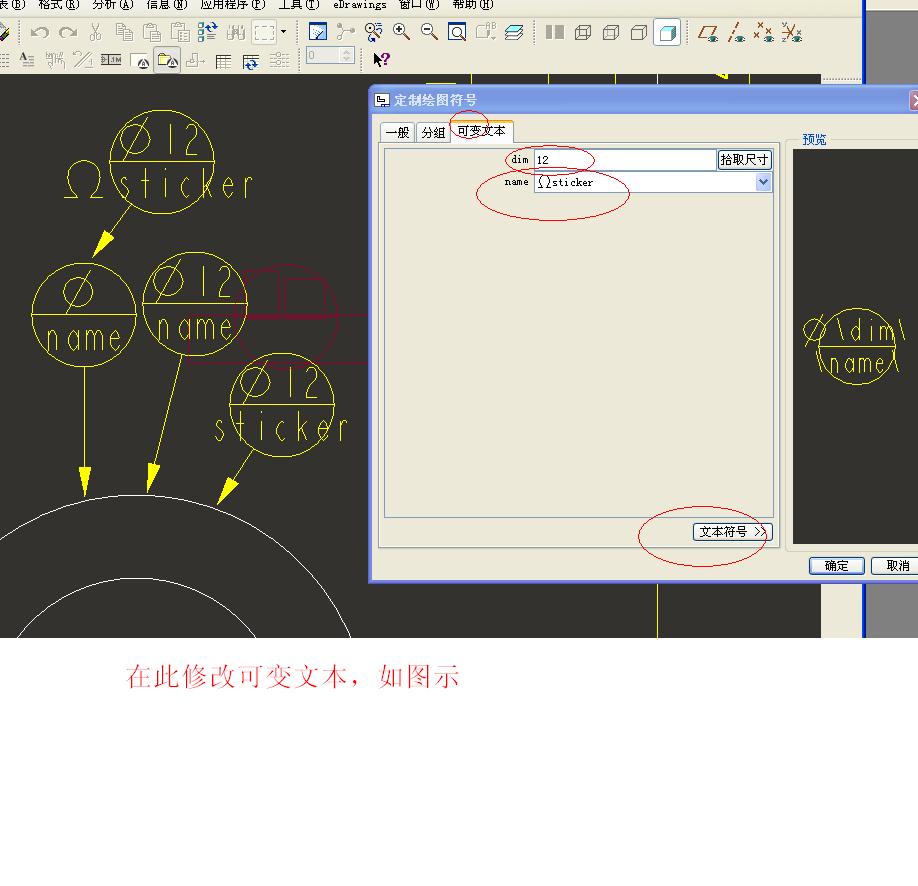Image resolution: width=918 pixels, height=886 pixels.
Task: Click the symbol instance insert icon
Action: click(140, 61)
